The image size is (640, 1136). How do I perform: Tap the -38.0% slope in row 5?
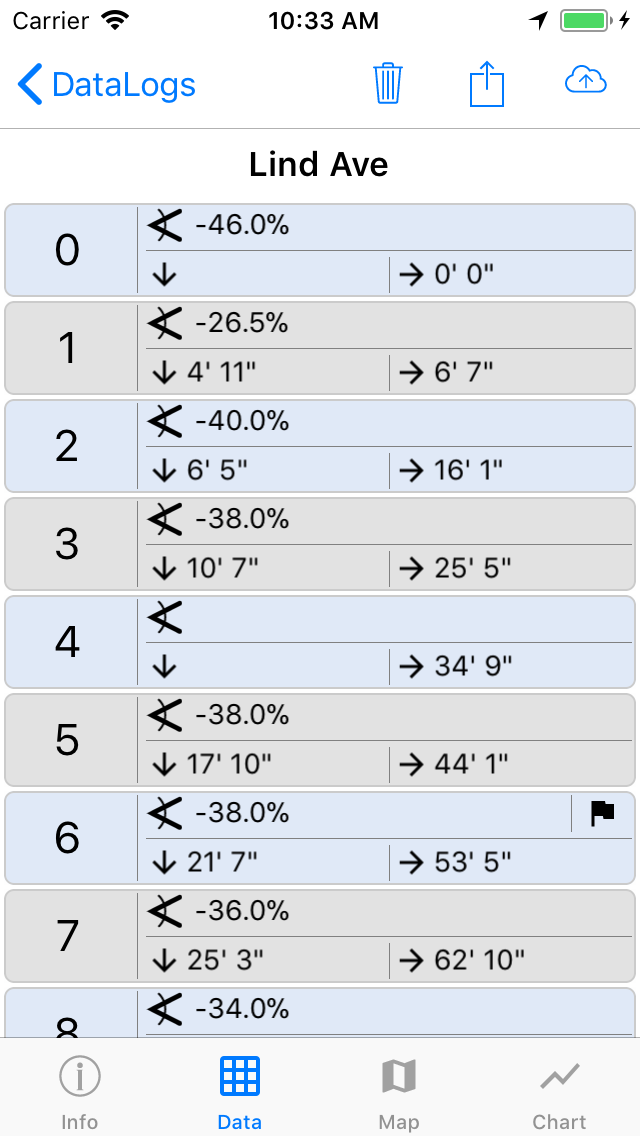pyautogui.click(x=242, y=715)
